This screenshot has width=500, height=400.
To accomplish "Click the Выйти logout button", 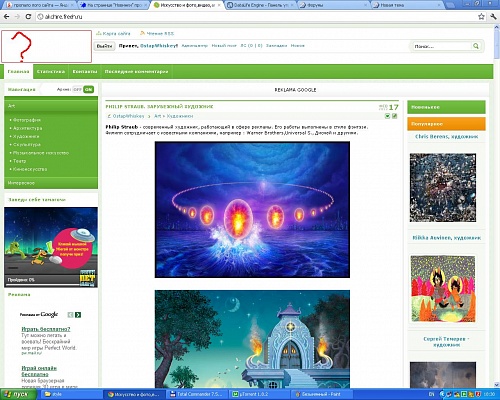I will [104, 46].
